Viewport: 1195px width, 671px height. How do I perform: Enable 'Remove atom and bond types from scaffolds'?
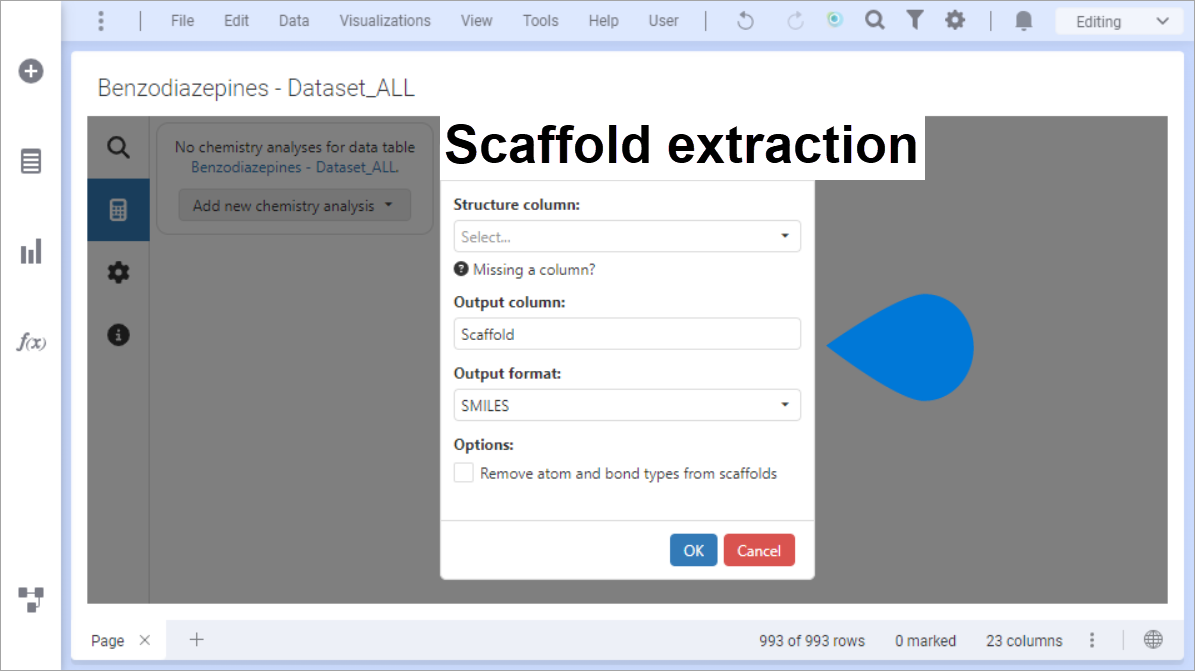point(463,472)
